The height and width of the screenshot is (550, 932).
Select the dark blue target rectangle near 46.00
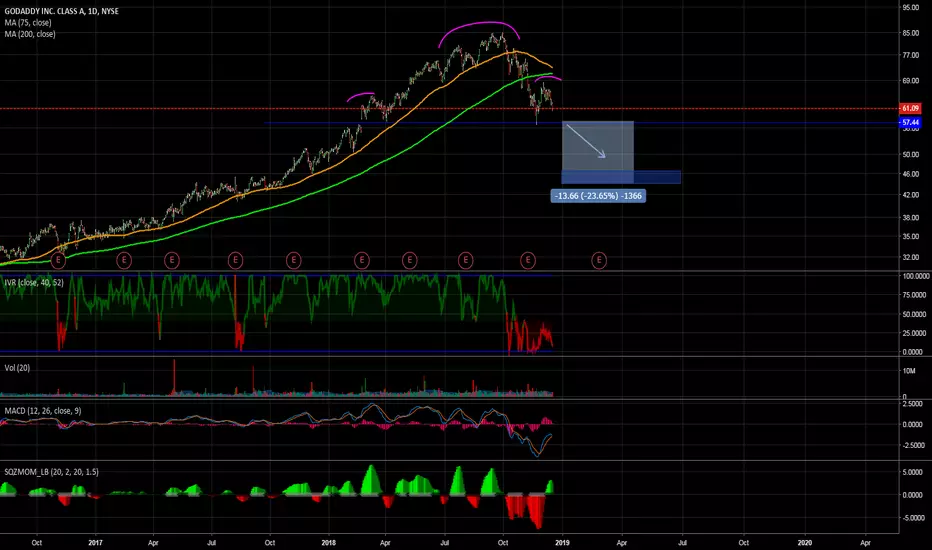tap(621, 177)
